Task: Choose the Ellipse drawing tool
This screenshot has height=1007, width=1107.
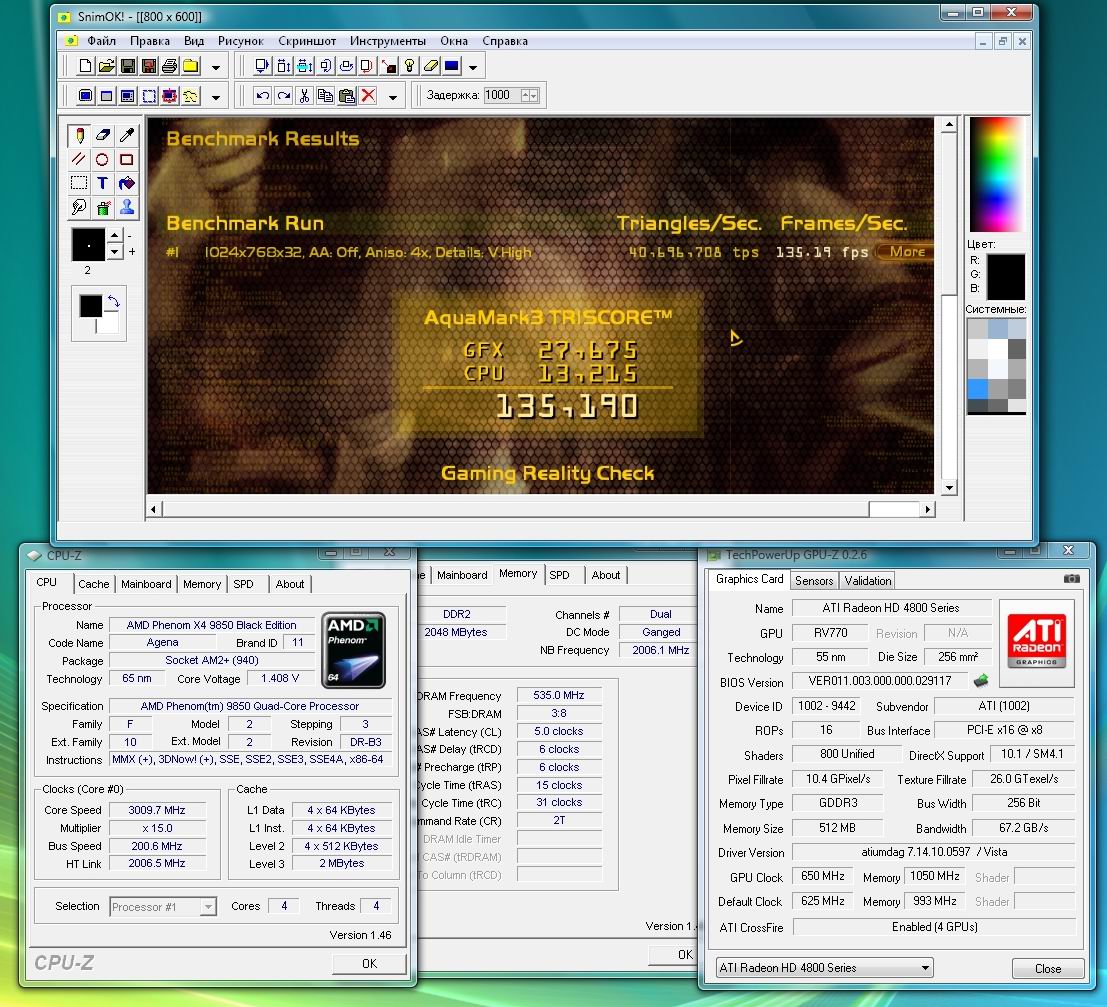Action: pyautogui.click(x=103, y=160)
